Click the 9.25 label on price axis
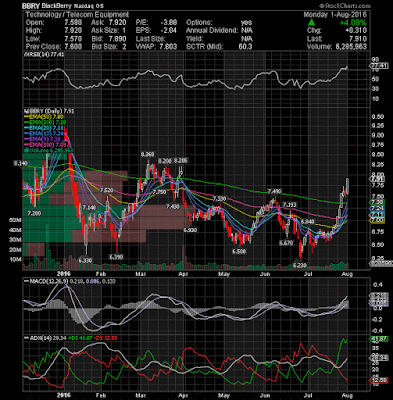 point(378,126)
